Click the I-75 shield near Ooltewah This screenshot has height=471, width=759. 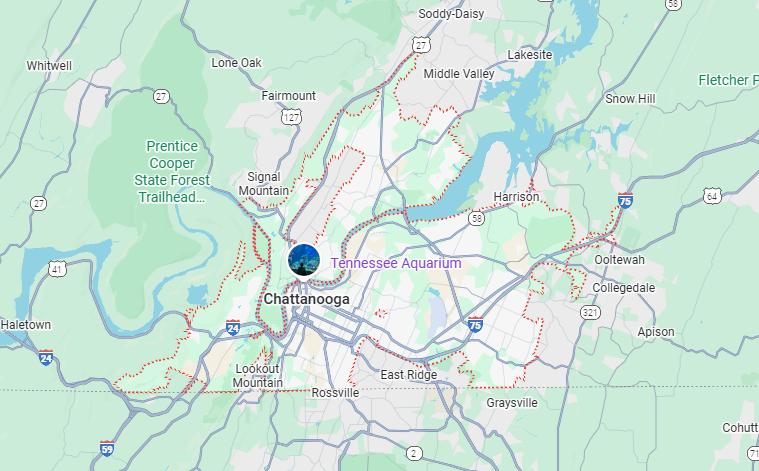[625, 200]
